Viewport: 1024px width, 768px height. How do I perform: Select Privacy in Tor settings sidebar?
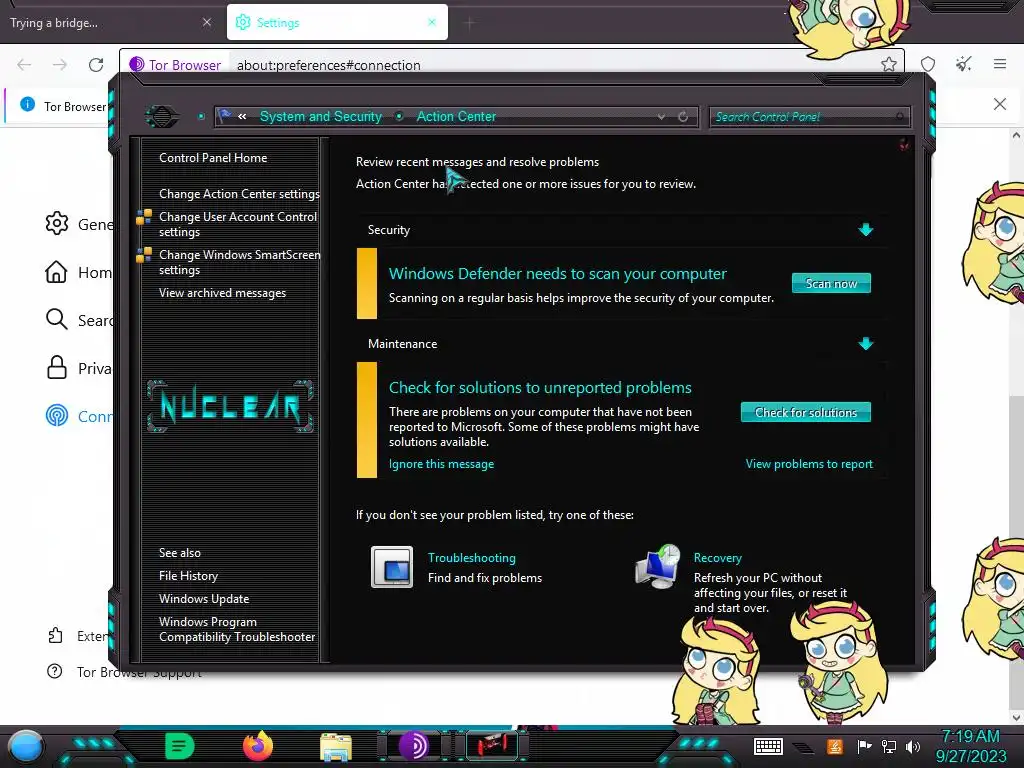click(80, 368)
